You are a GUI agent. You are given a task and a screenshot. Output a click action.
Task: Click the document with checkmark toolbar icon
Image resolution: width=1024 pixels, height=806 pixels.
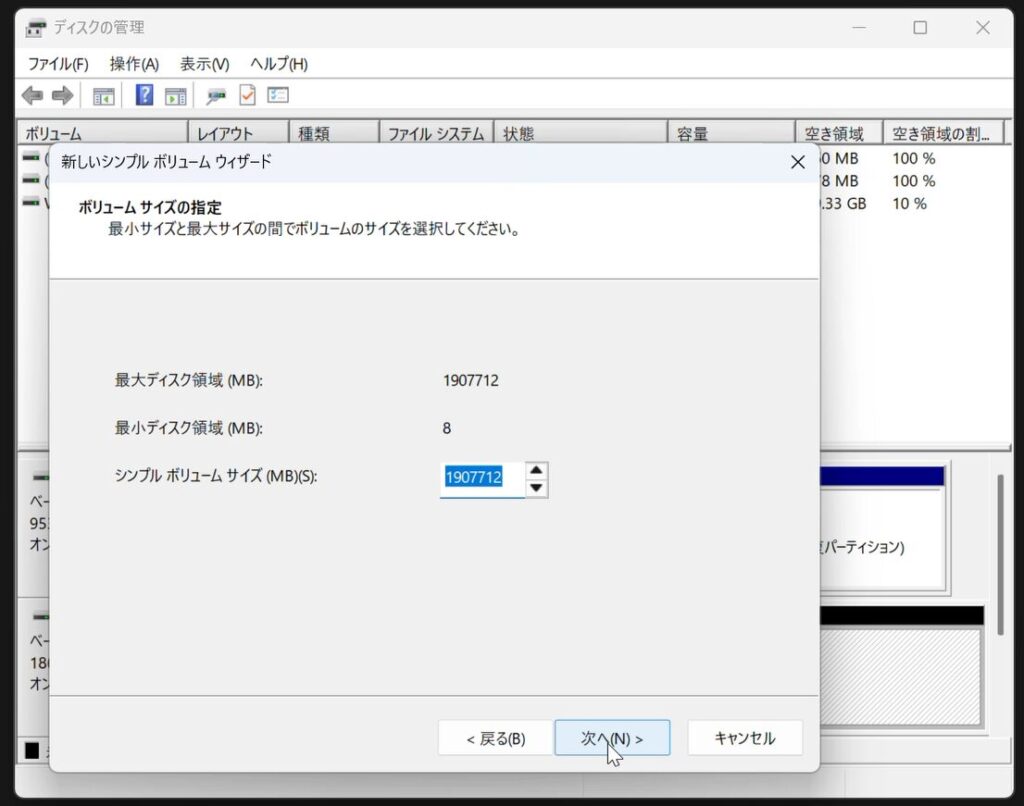tap(247, 96)
